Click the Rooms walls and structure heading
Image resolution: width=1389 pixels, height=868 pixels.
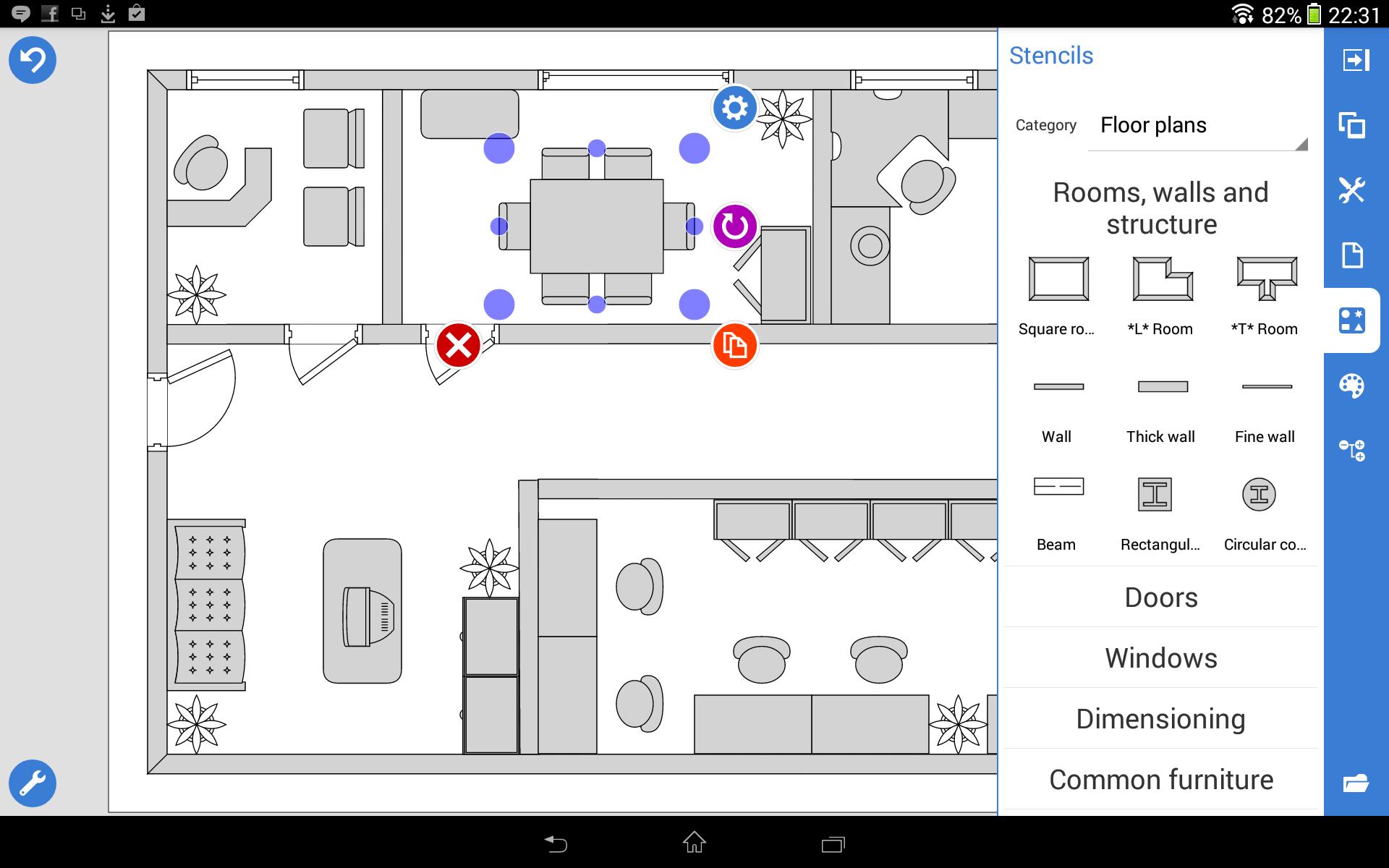[x=1159, y=207]
